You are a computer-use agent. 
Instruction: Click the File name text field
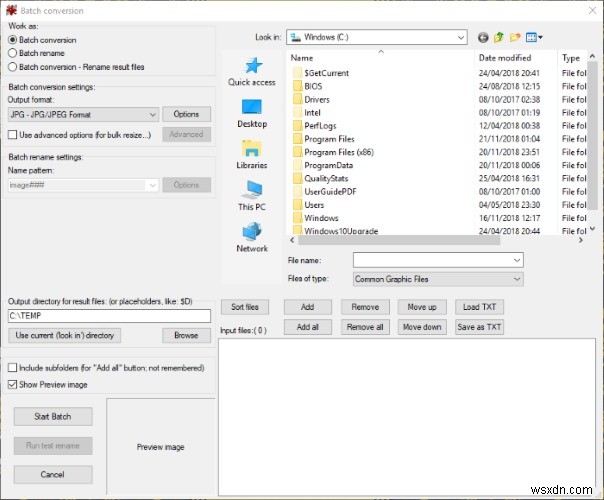433,260
